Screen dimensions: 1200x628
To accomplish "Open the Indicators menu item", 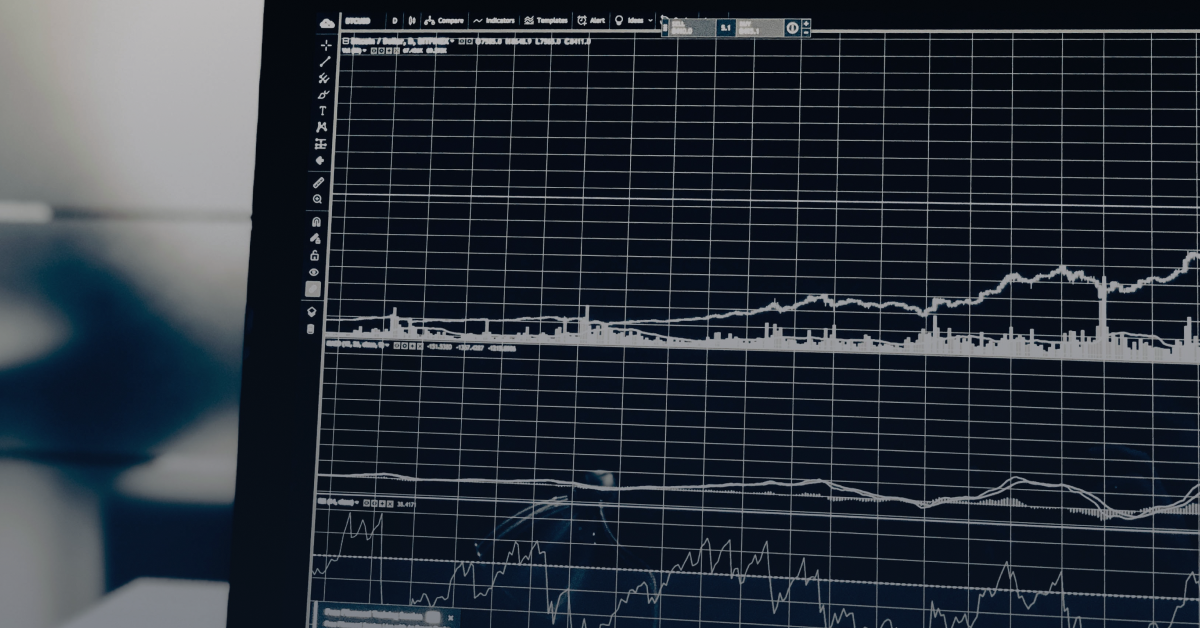I will click(x=494, y=20).
